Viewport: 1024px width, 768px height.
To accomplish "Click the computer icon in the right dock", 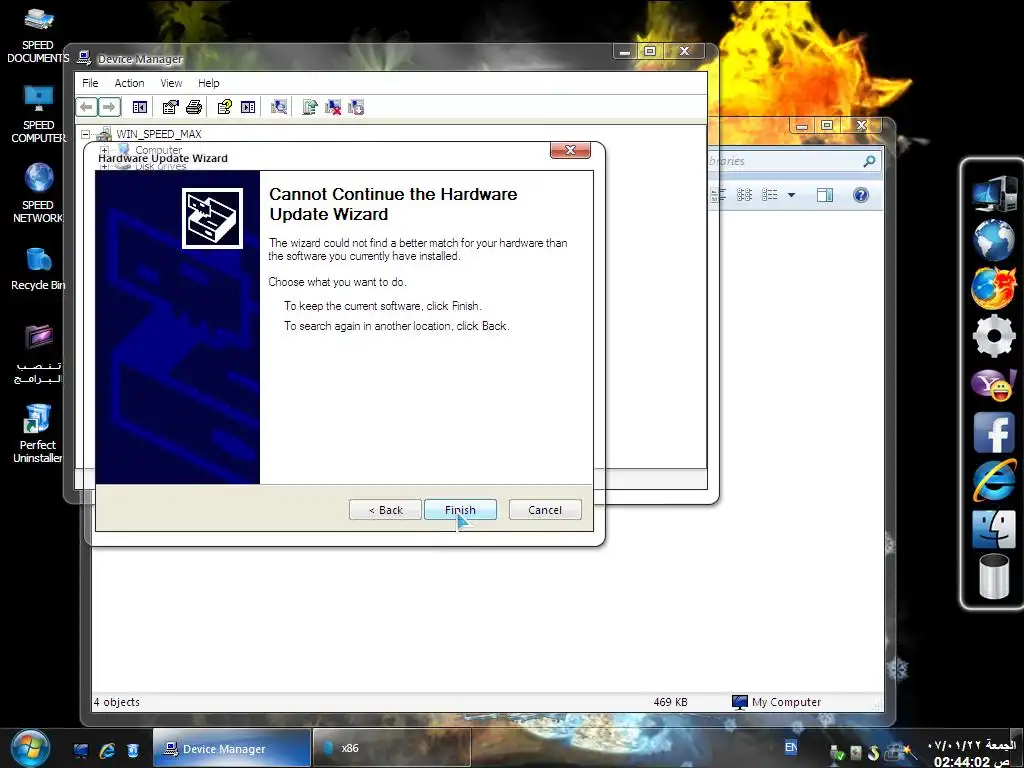I will (x=993, y=193).
